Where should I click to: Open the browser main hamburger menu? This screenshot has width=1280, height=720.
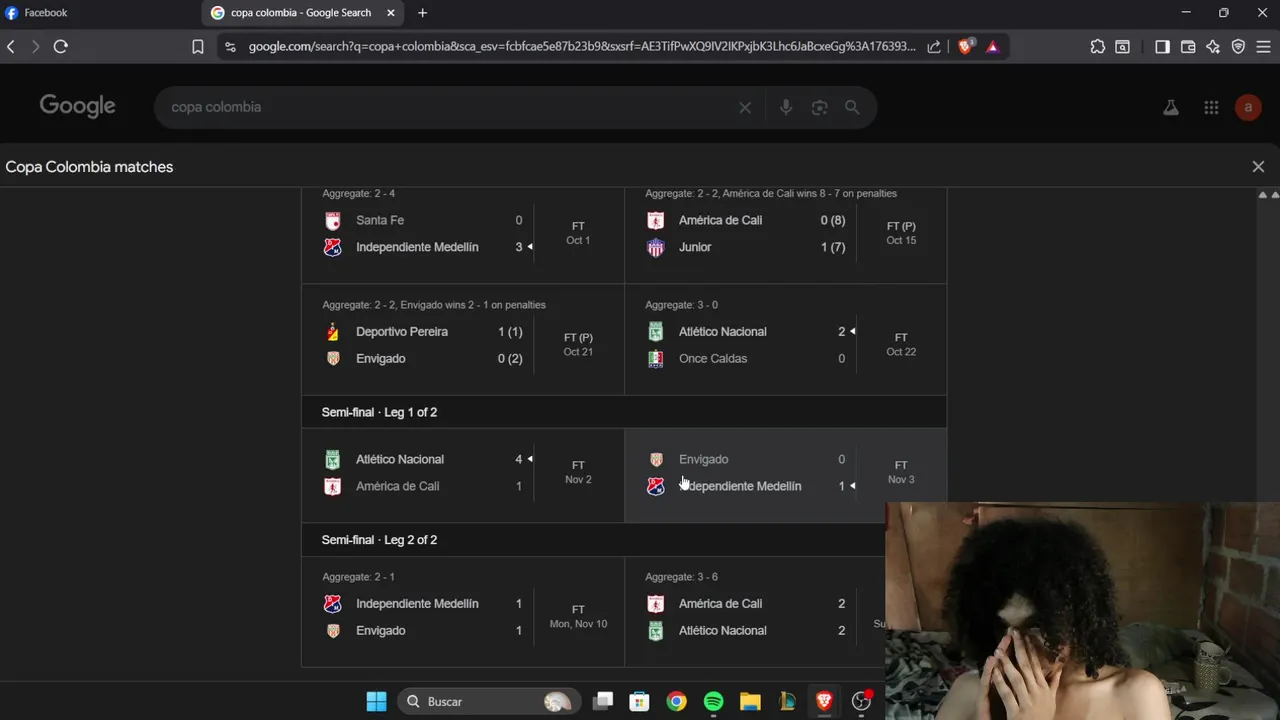[x=1264, y=46]
